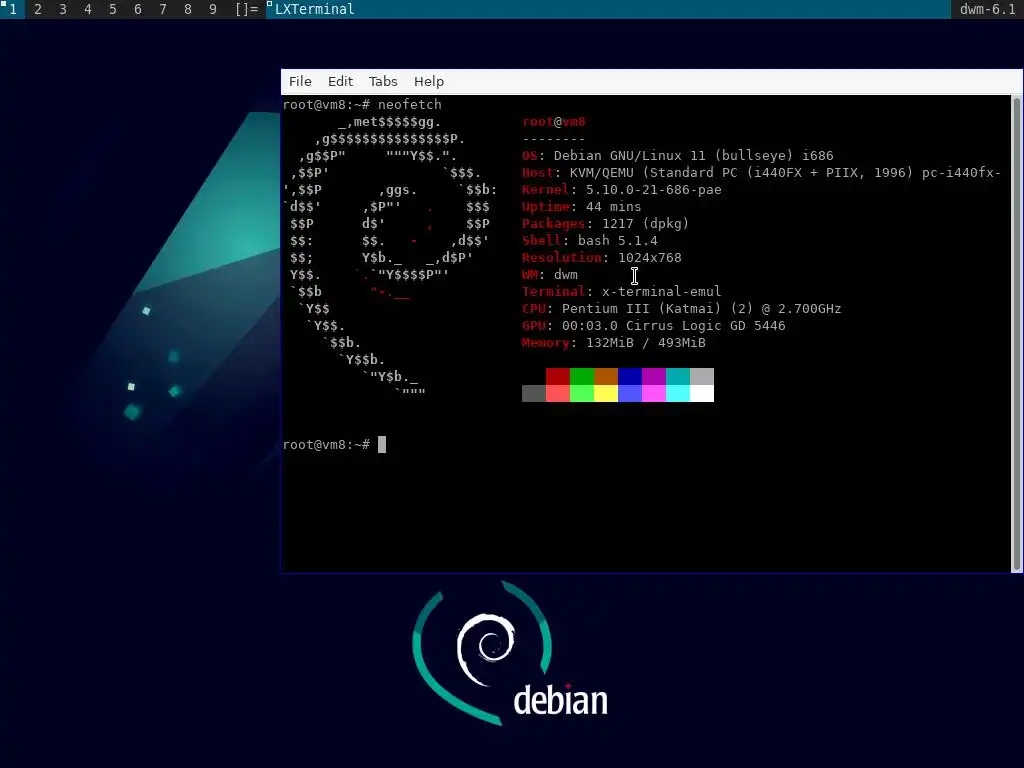Open the File menu in LXTerminal

300,82
